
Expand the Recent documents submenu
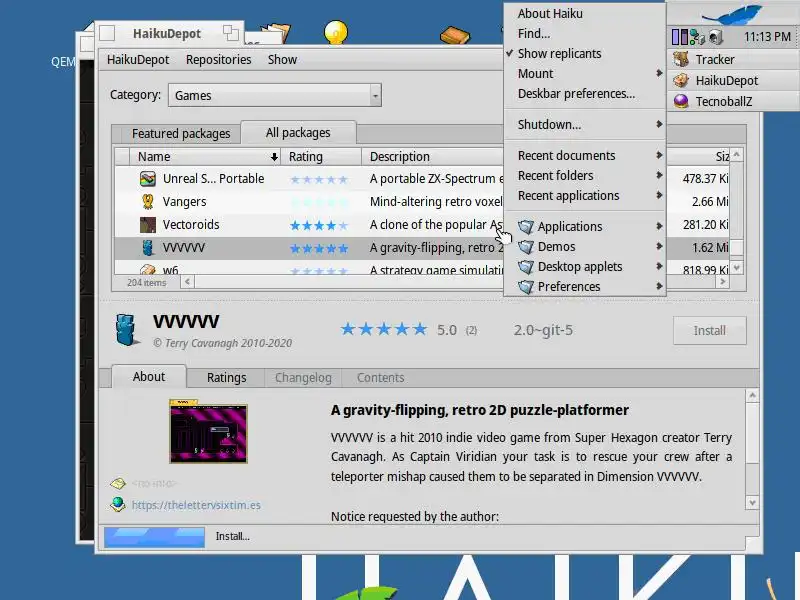[x=585, y=156]
